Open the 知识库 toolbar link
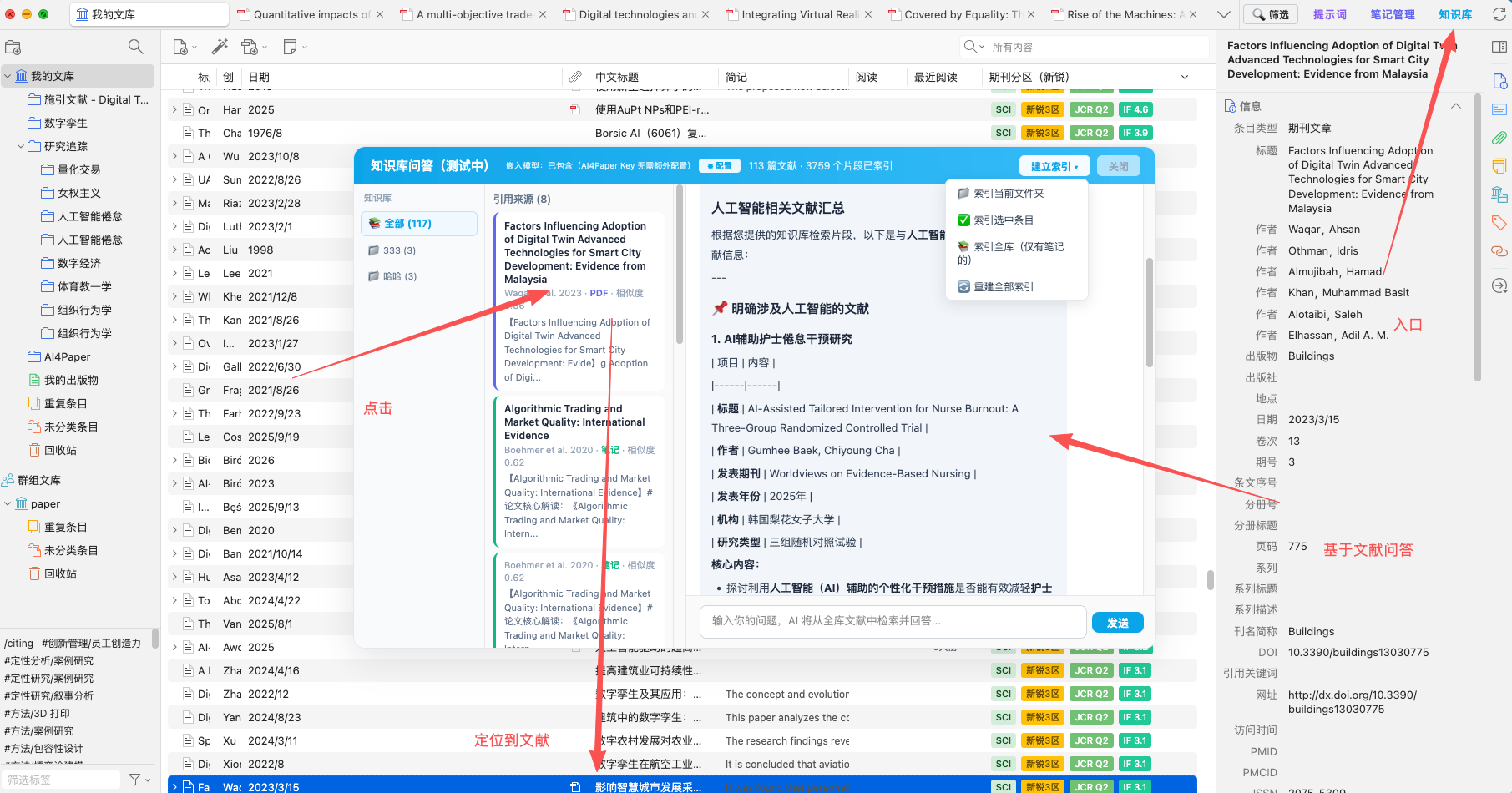This screenshot has height=793, width=1512. (x=1455, y=14)
